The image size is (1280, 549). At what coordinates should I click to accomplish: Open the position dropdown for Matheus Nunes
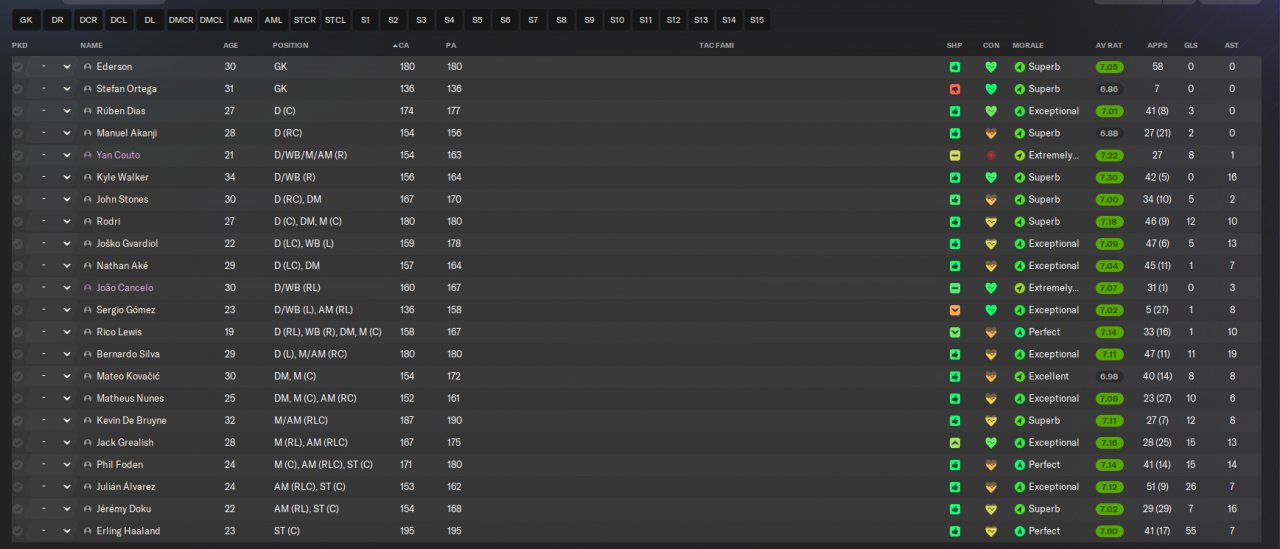[x=52, y=398]
